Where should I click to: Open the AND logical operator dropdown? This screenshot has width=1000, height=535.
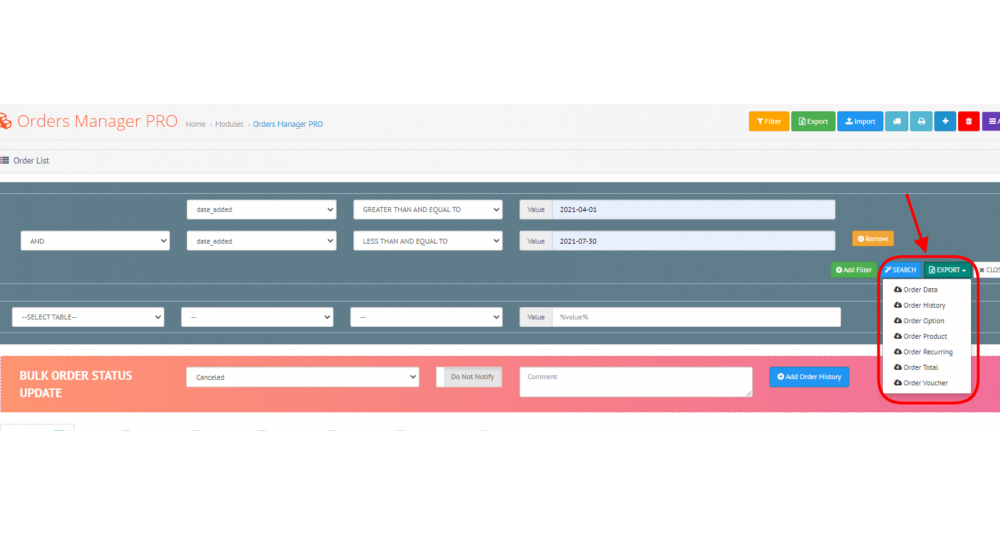point(95,241)
